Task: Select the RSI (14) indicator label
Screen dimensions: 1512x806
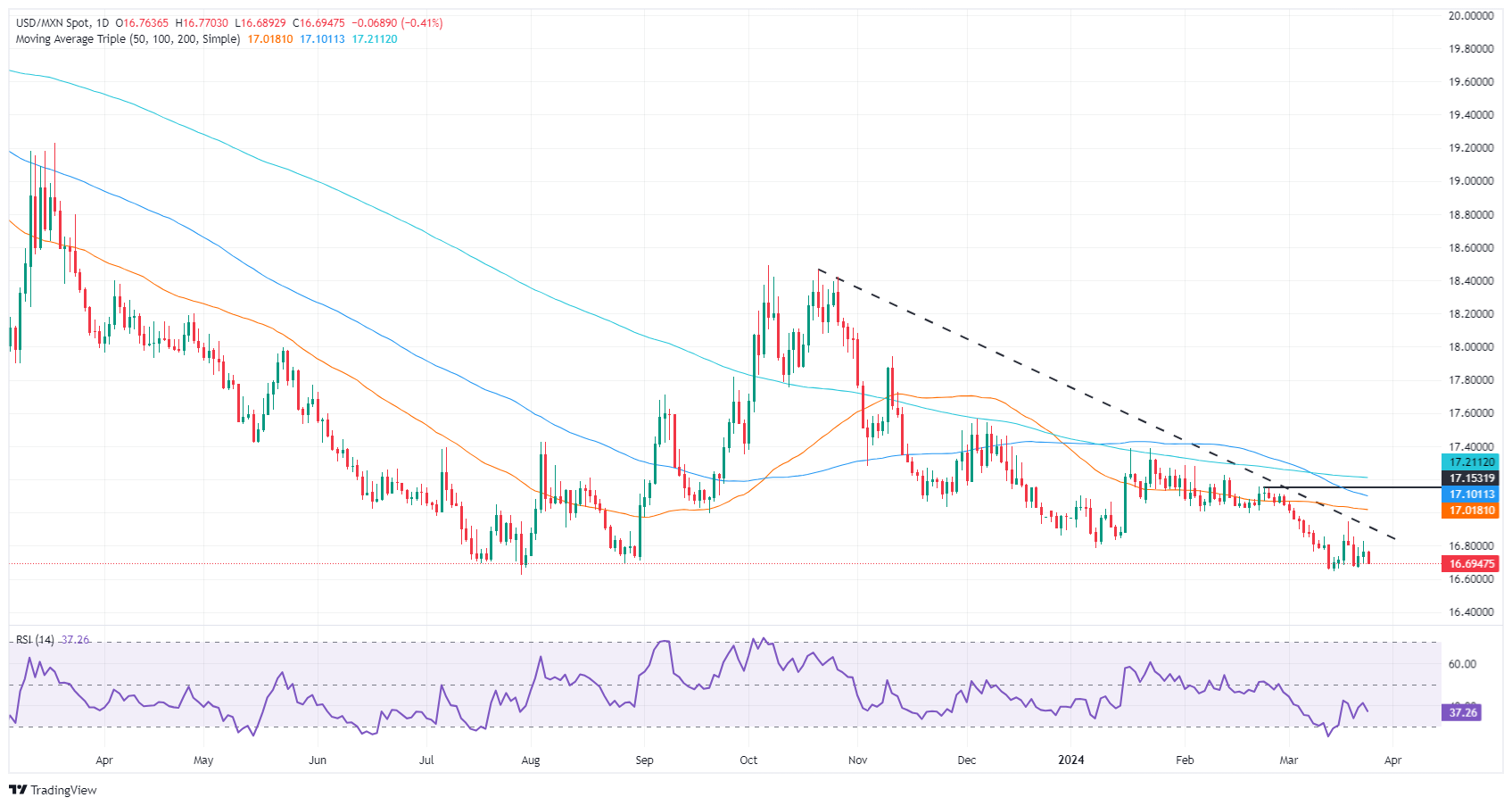Action: [35, 640]
